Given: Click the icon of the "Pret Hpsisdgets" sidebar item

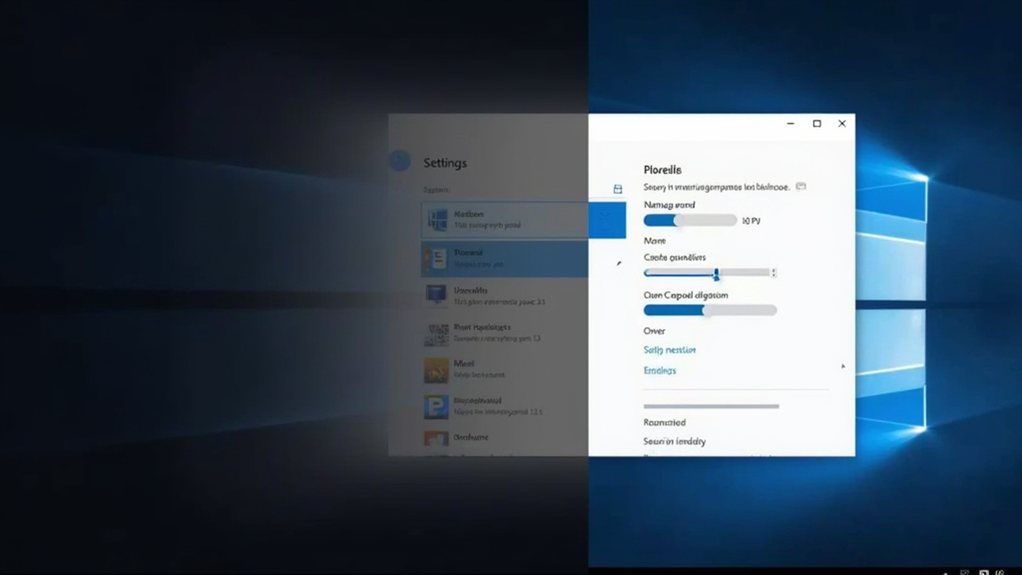Looking at the screenshot, I should pyautogui.click(x=436, y=332).
